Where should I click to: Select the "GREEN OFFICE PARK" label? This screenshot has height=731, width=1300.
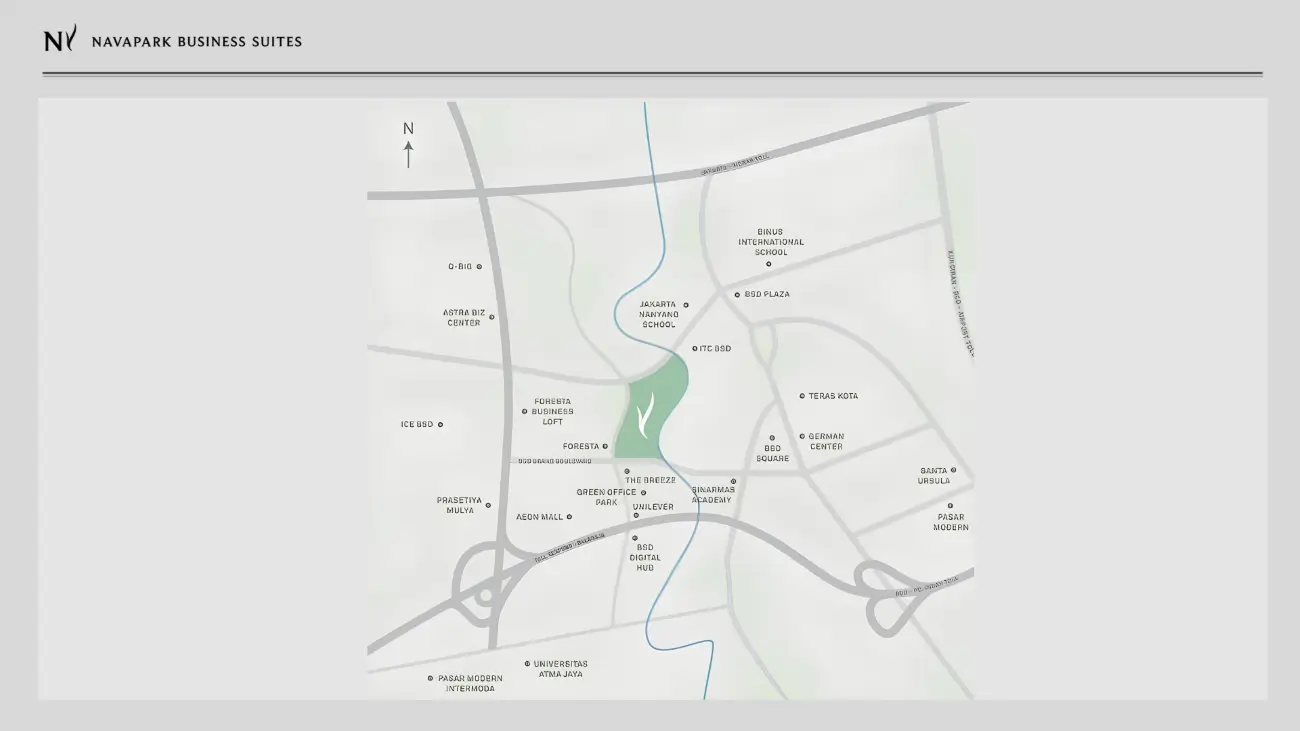606,497
